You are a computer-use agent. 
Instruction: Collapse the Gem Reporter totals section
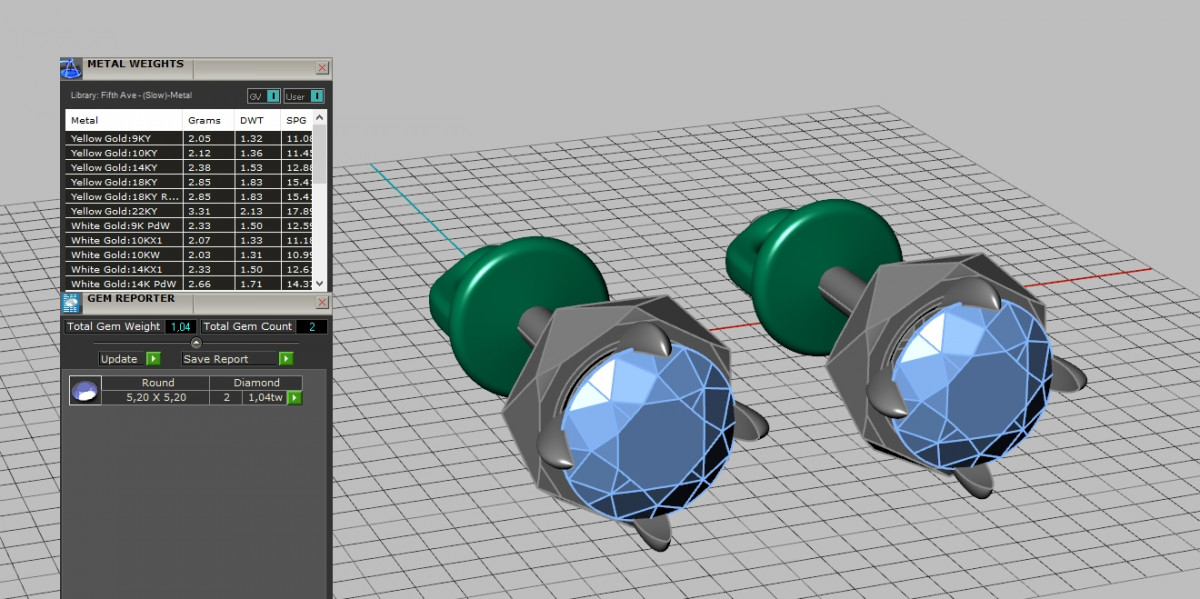coord(196,343)
